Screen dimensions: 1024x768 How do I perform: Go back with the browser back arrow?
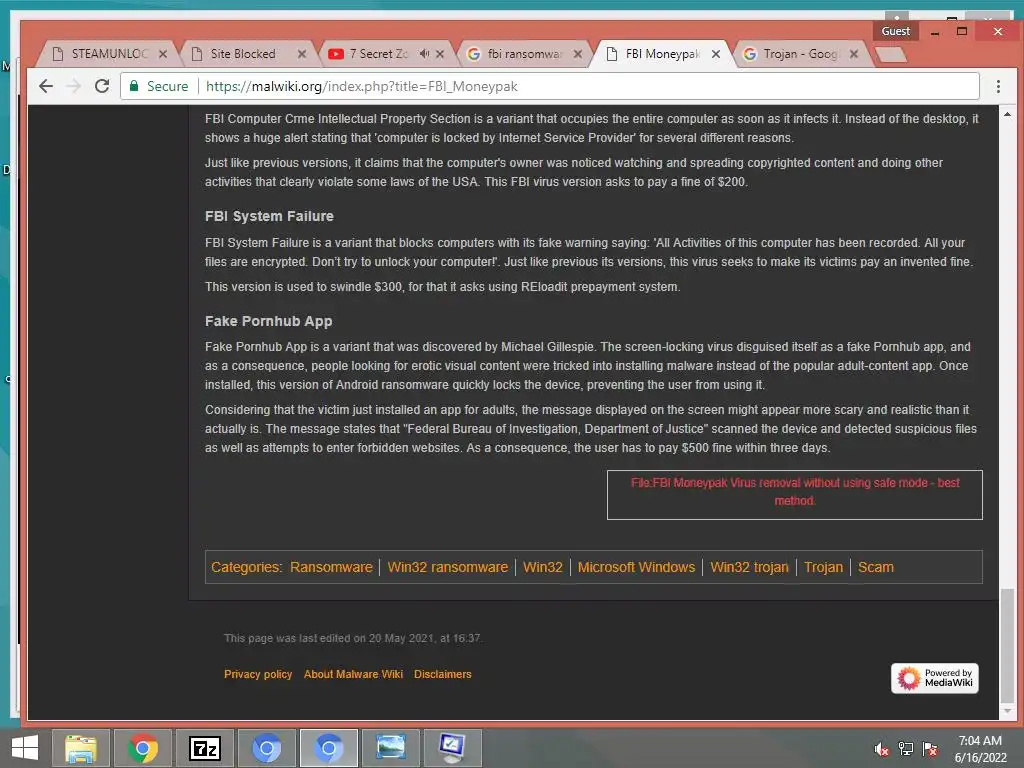coord(46,86)
